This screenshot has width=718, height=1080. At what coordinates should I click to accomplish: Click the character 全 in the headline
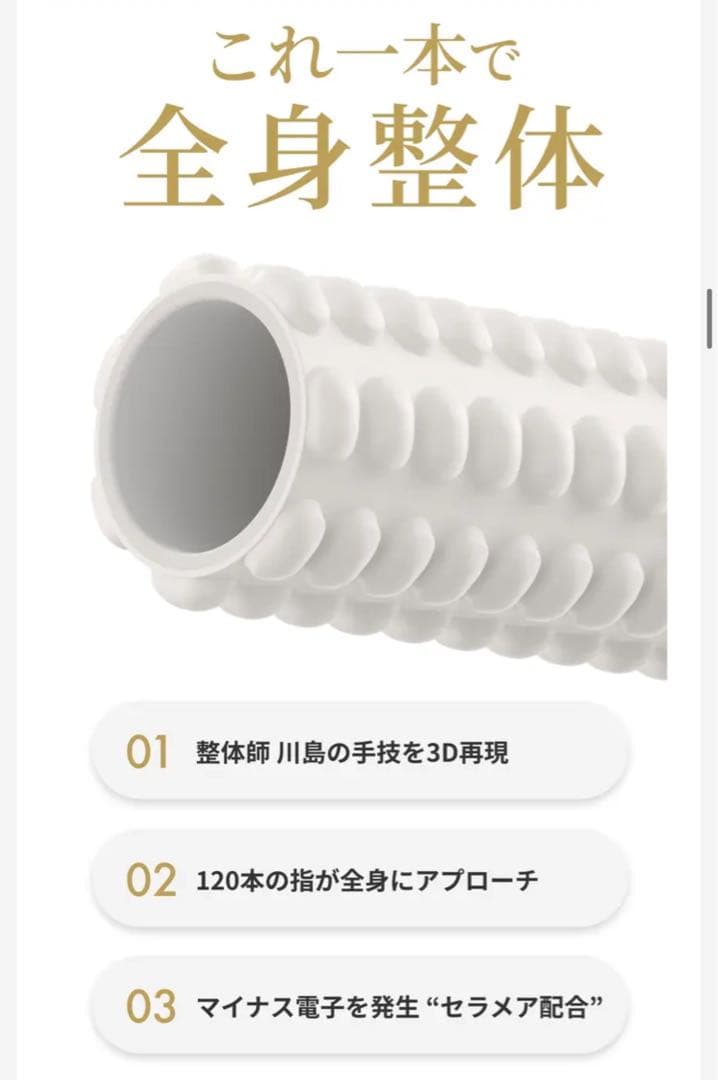click(174, 158)
